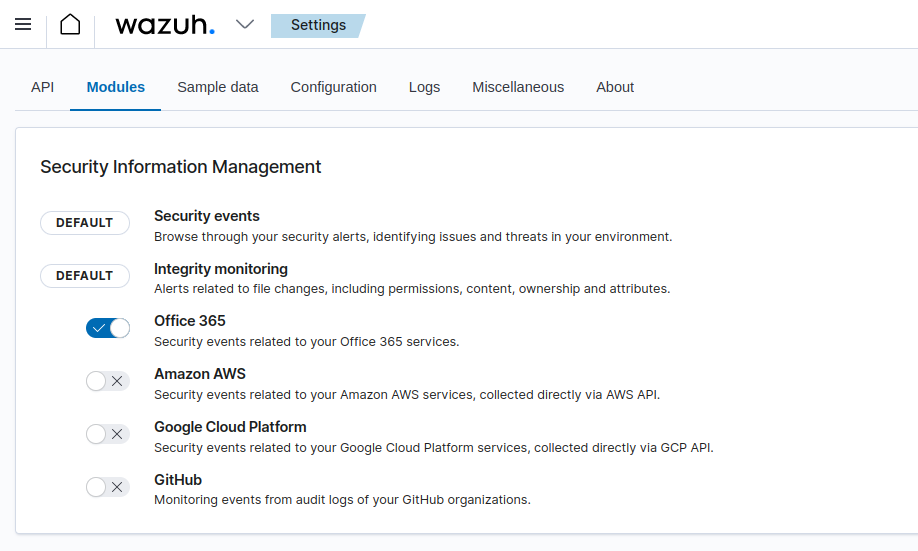Screen dimensions: 918x551
Task: Select the Modules tab
Action: 115,87
